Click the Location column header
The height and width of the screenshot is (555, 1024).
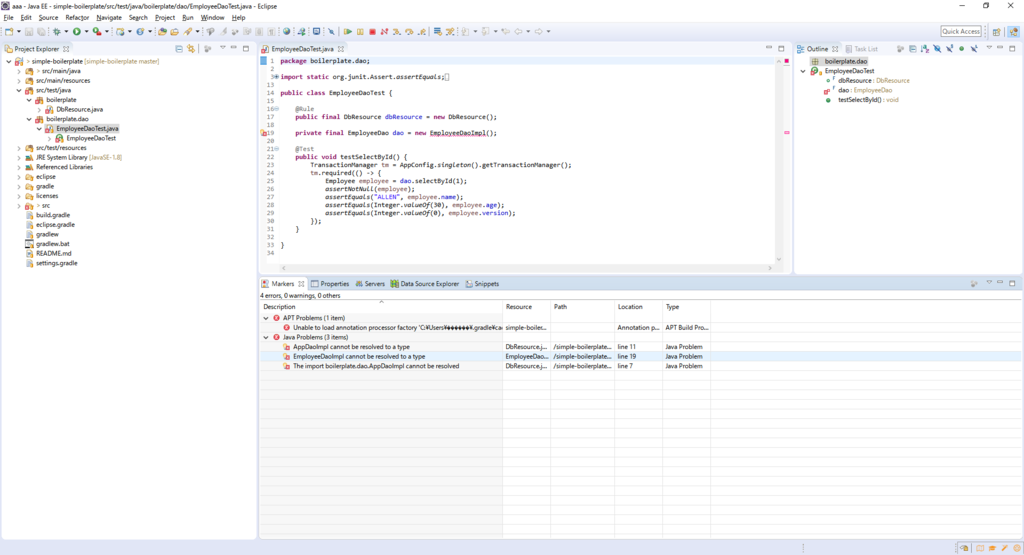(x=638, y=307)
